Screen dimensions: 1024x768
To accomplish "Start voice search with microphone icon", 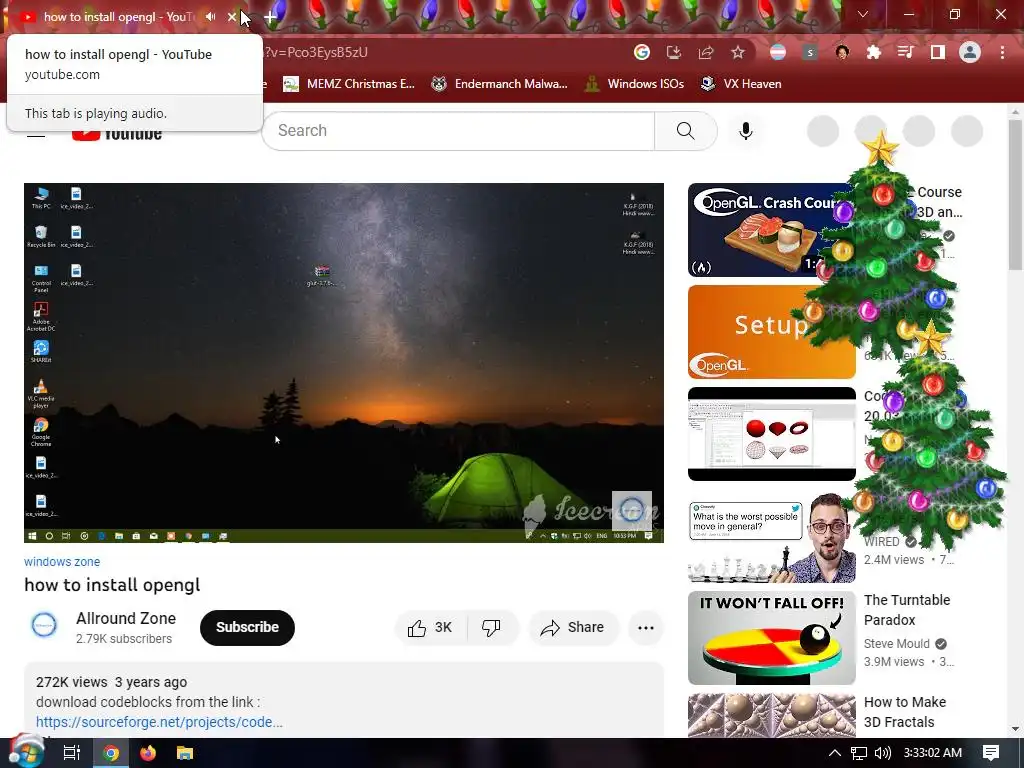I will (x=745, y=131).
